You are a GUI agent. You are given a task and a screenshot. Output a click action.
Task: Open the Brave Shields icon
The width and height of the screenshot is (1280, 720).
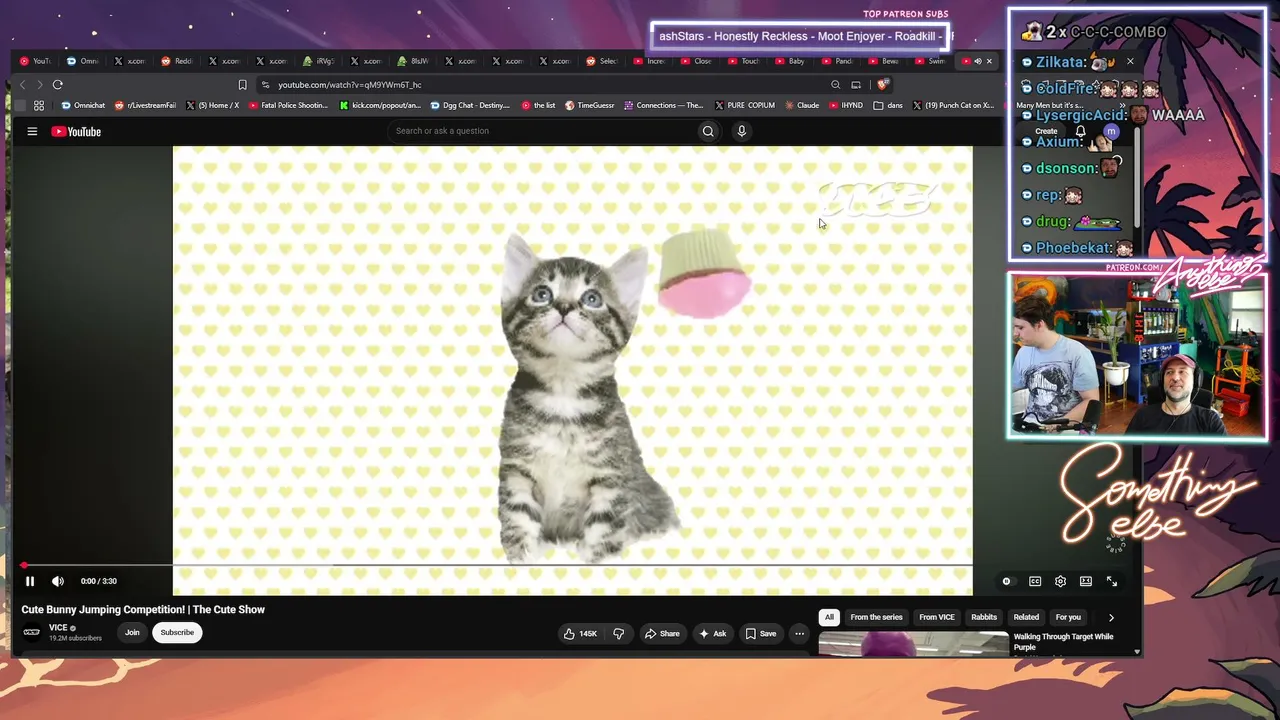click(x=882, y=85)
